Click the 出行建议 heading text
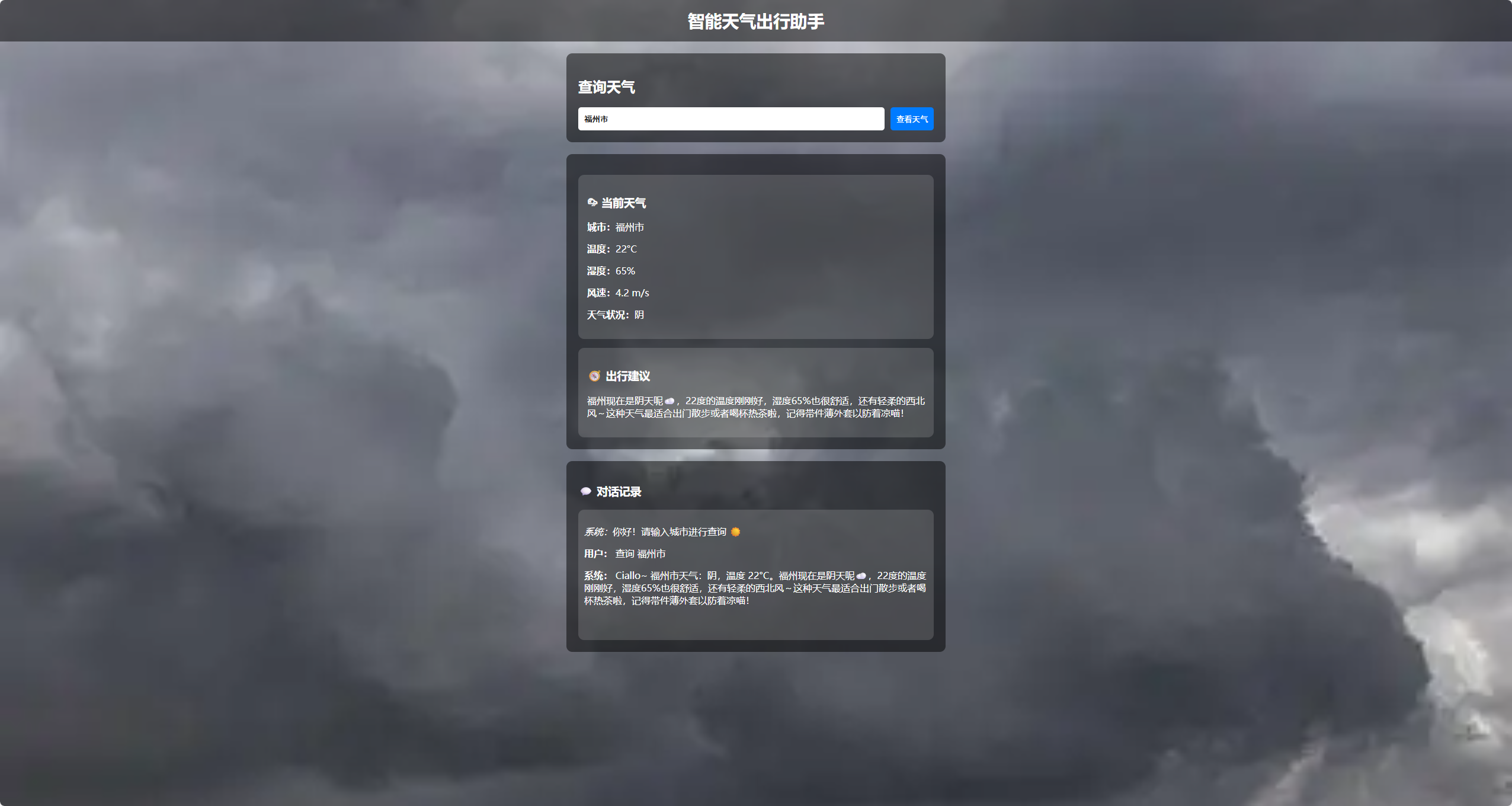The width and height of the screenshot is (1512, 806). coord(627,376)
